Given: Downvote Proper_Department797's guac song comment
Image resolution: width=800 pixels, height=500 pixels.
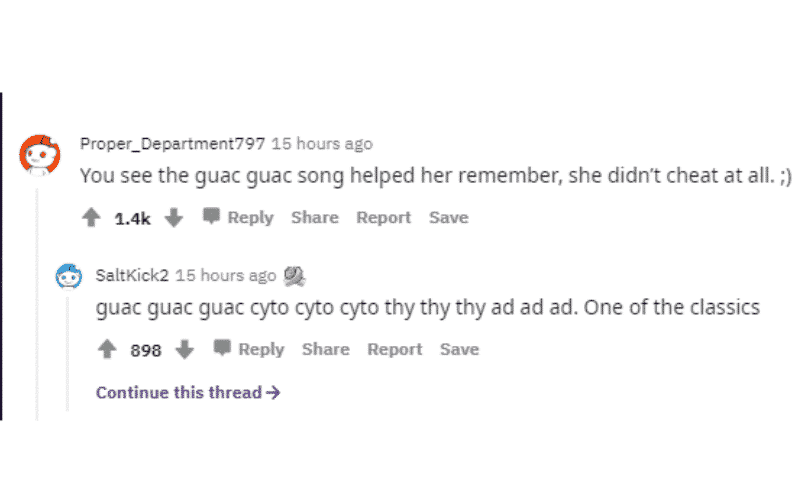Looking at the screenshot, I should point(173,217).
